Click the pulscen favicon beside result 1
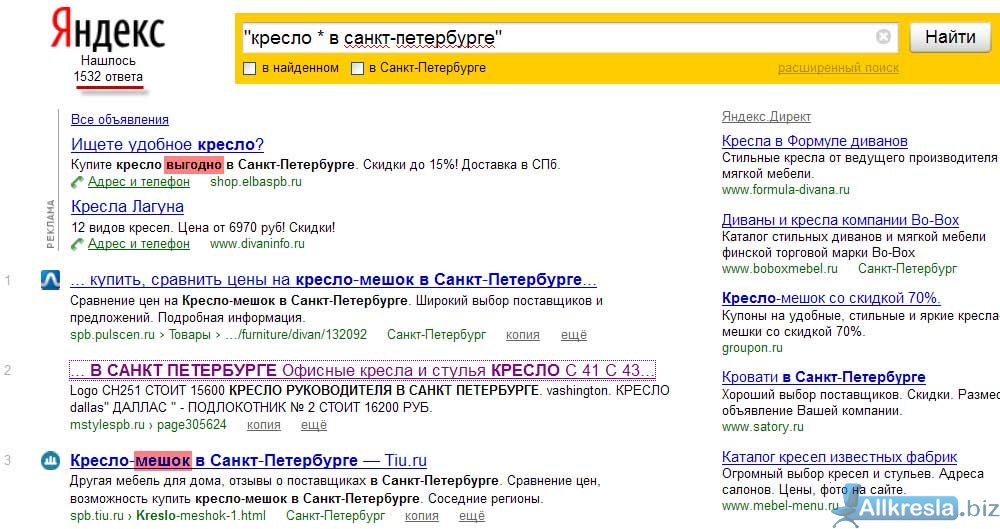Screen dimensions: 1000x529 pos(50,279)
